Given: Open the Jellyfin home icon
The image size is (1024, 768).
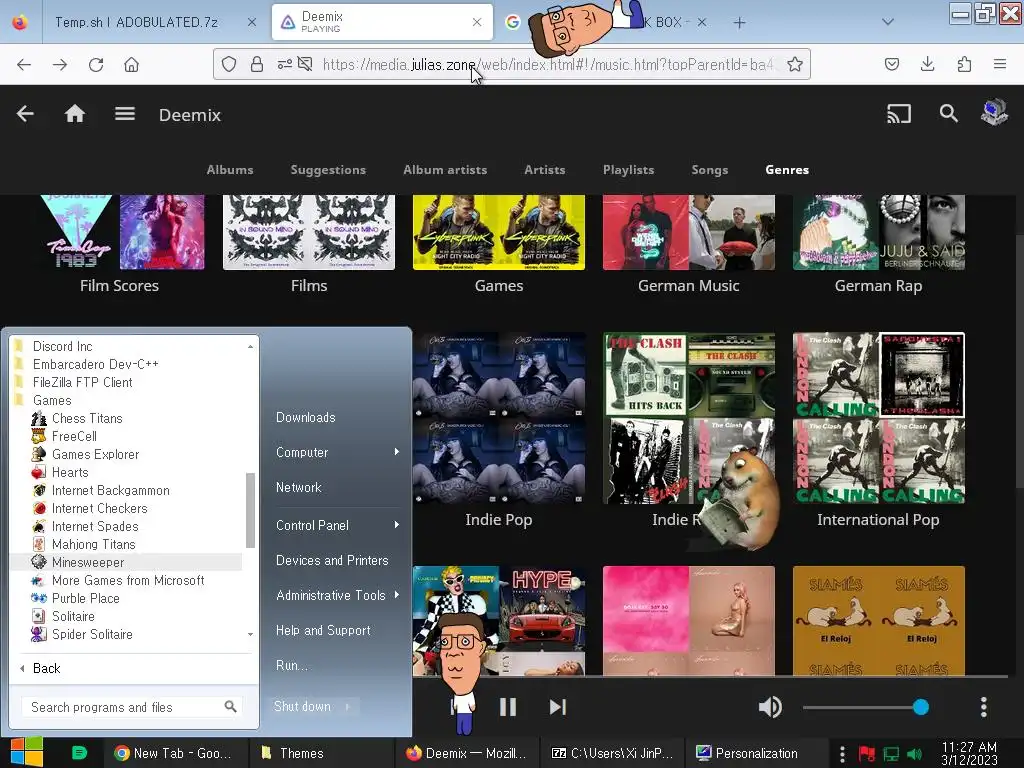Looking at the screenshot, I should point(74,114).
